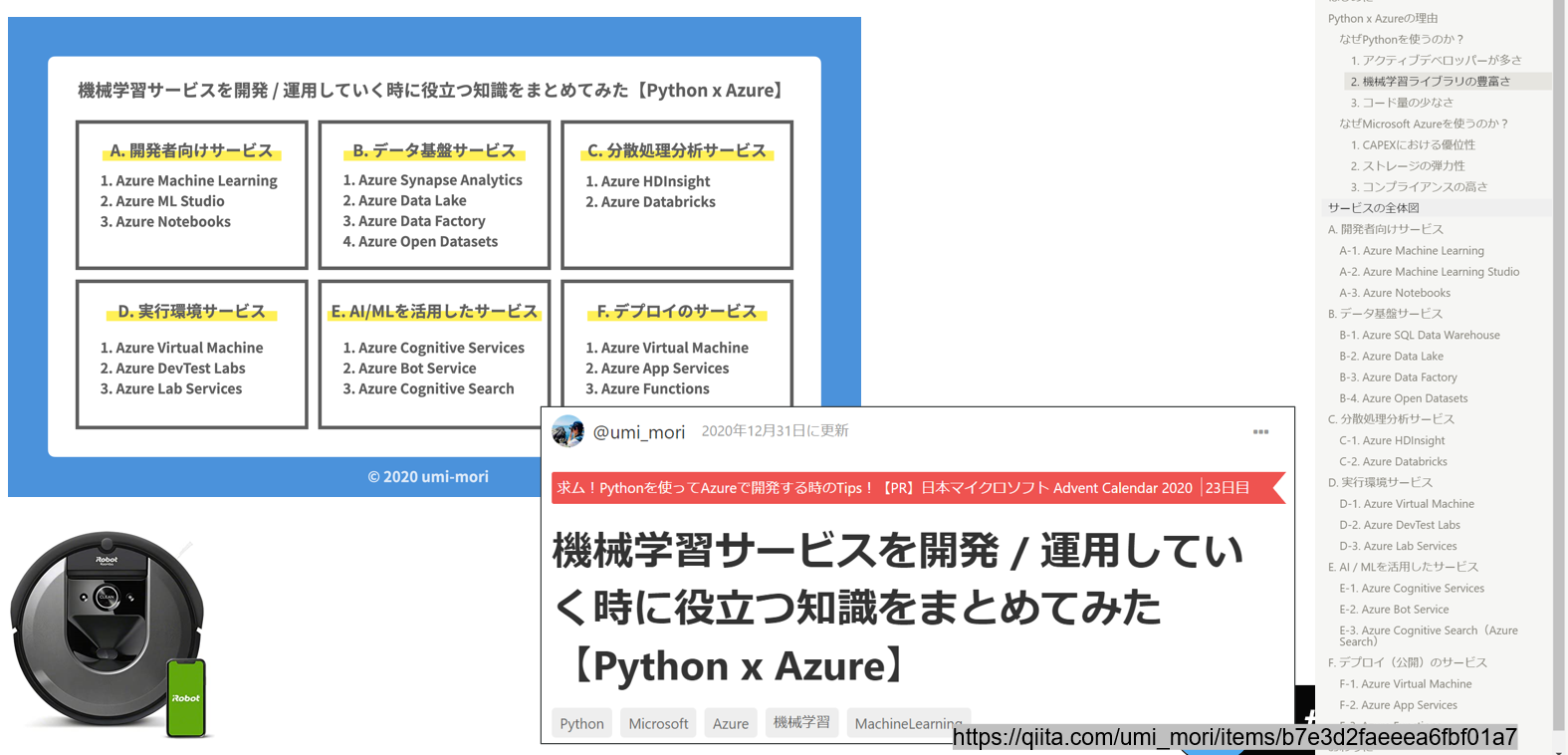Click 'A. 開発者向けサービス' heading in the diagram
The height and width of the screenshot is (755, 1568).
click(x=191, y=150)
